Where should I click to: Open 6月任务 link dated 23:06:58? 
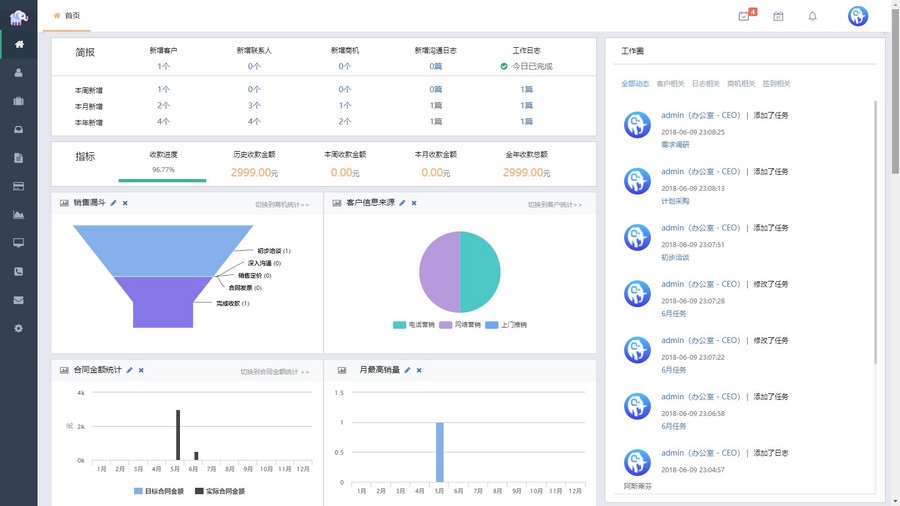coord(674,426)
